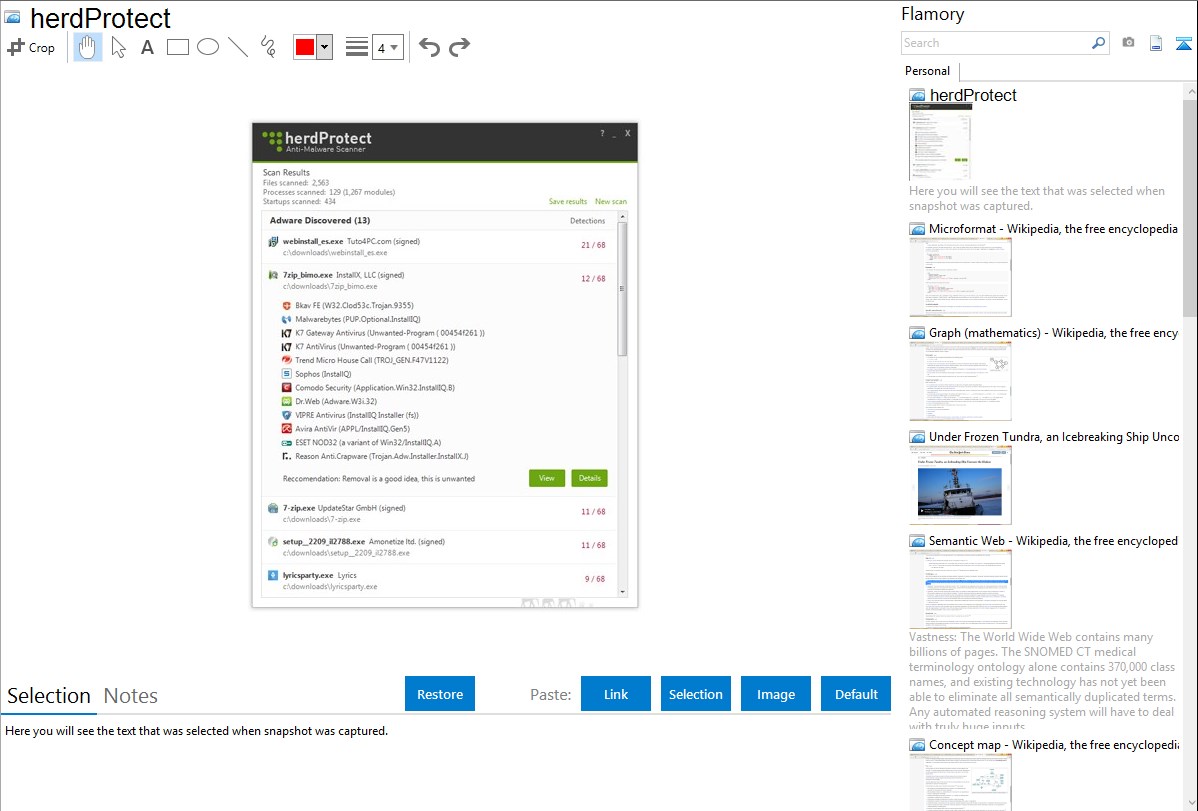Click the icon beside Concept map title
Screen dimensions: 1198x811
918,745
